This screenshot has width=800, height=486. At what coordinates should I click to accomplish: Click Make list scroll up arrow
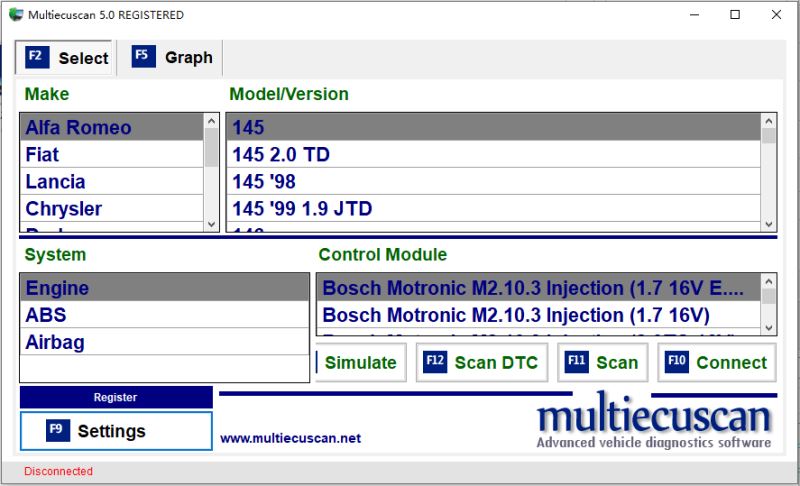click(x=211, y=121)
